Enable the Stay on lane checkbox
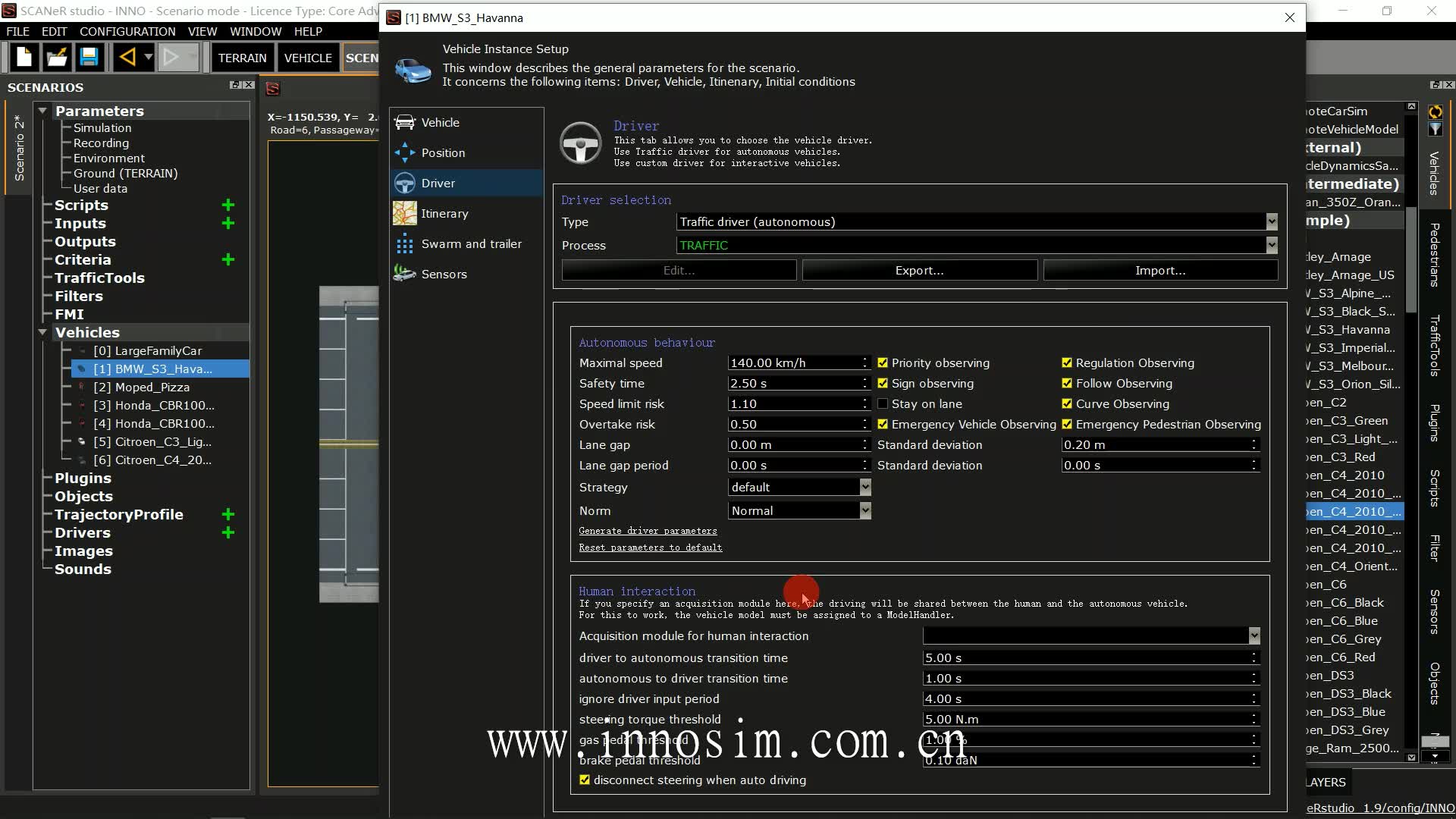The height and width of the screenshot is (819, 1456). [883, 404]
